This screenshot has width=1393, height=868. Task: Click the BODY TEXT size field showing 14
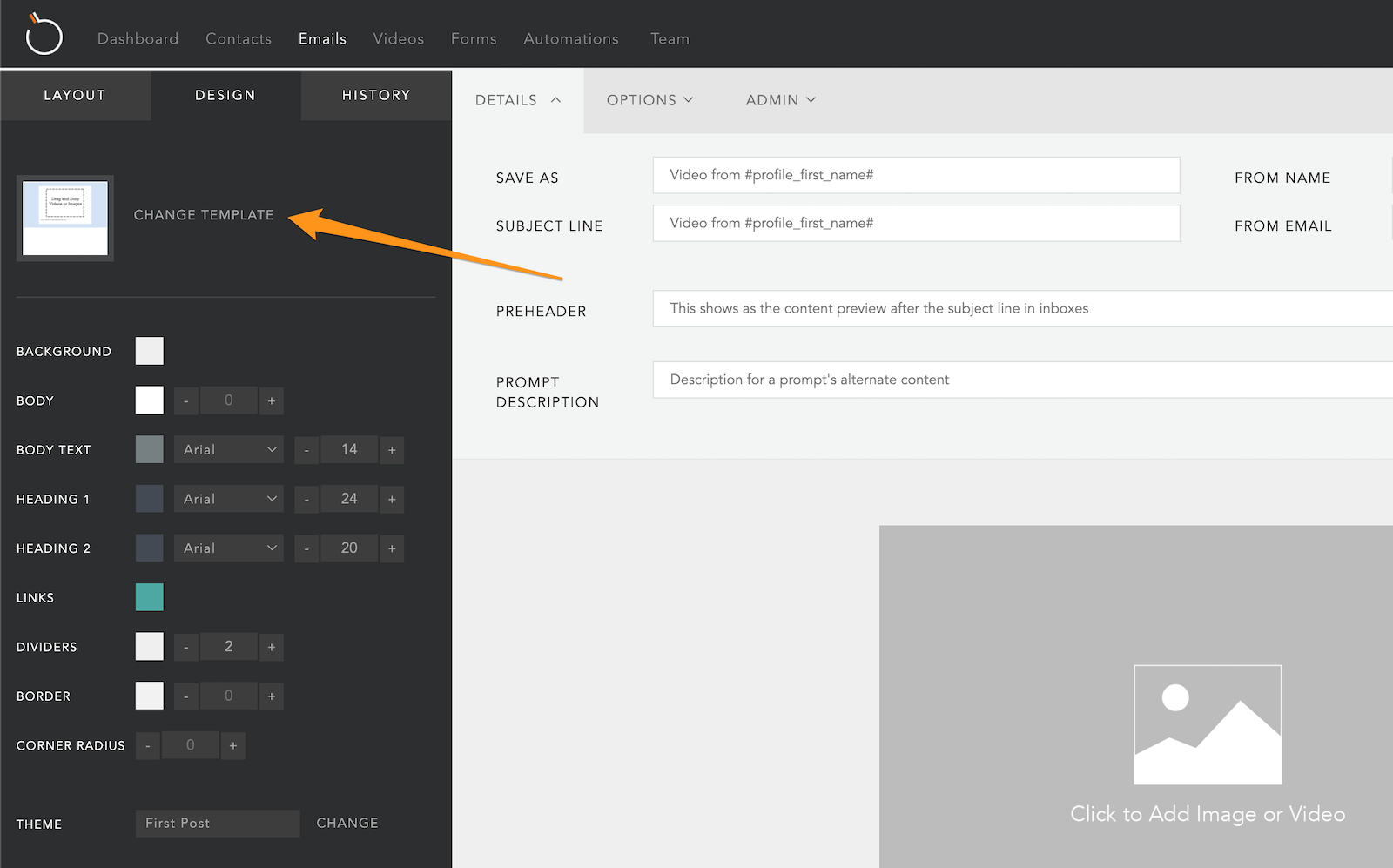pos(349,449)
